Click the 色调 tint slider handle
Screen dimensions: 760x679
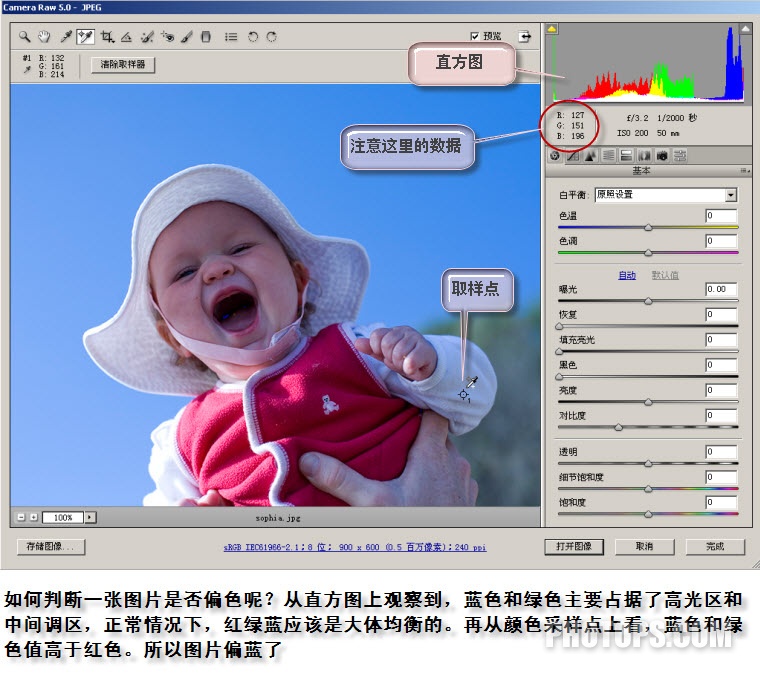pos(648,253)
